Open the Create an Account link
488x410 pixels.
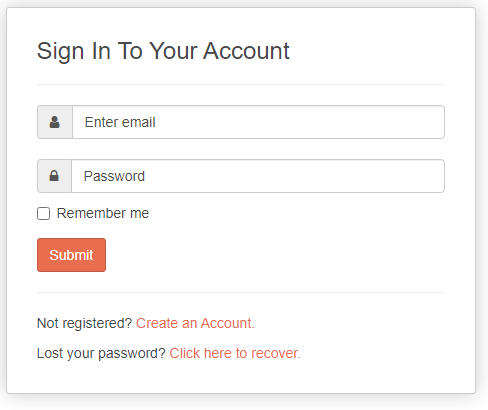pos(195,323)
